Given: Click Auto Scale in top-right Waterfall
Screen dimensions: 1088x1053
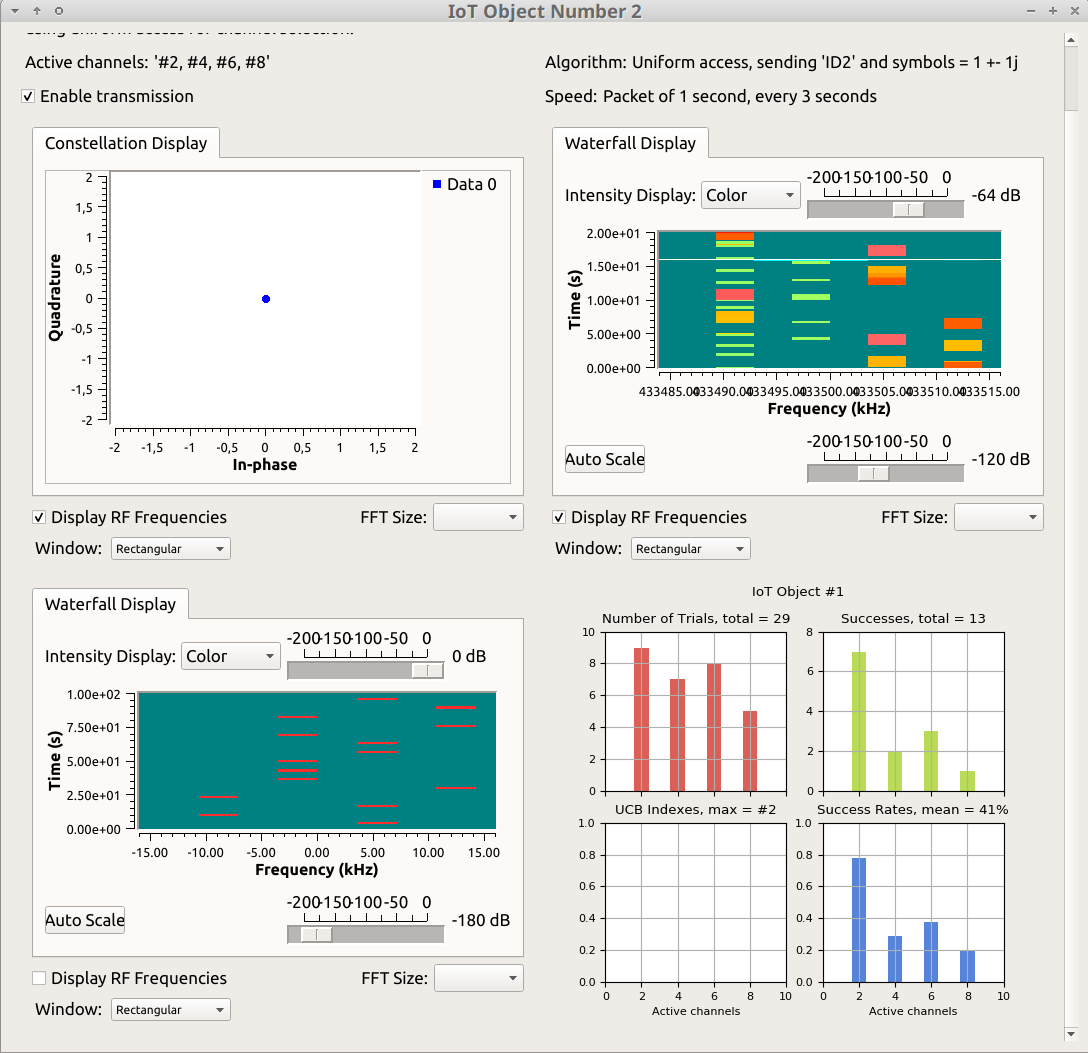Looking at the screenshot, I should coord(604,459).
